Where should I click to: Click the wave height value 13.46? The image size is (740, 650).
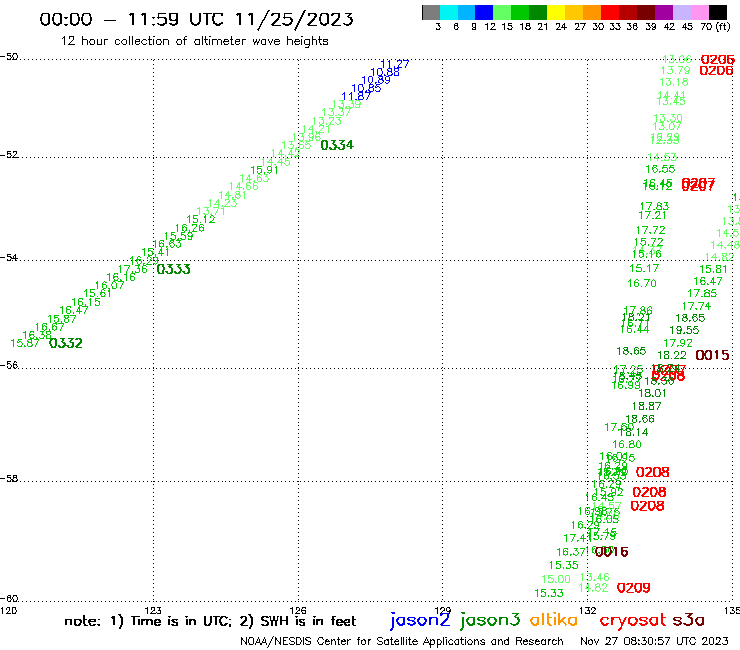pyautogui.click(x=595, y=577)
